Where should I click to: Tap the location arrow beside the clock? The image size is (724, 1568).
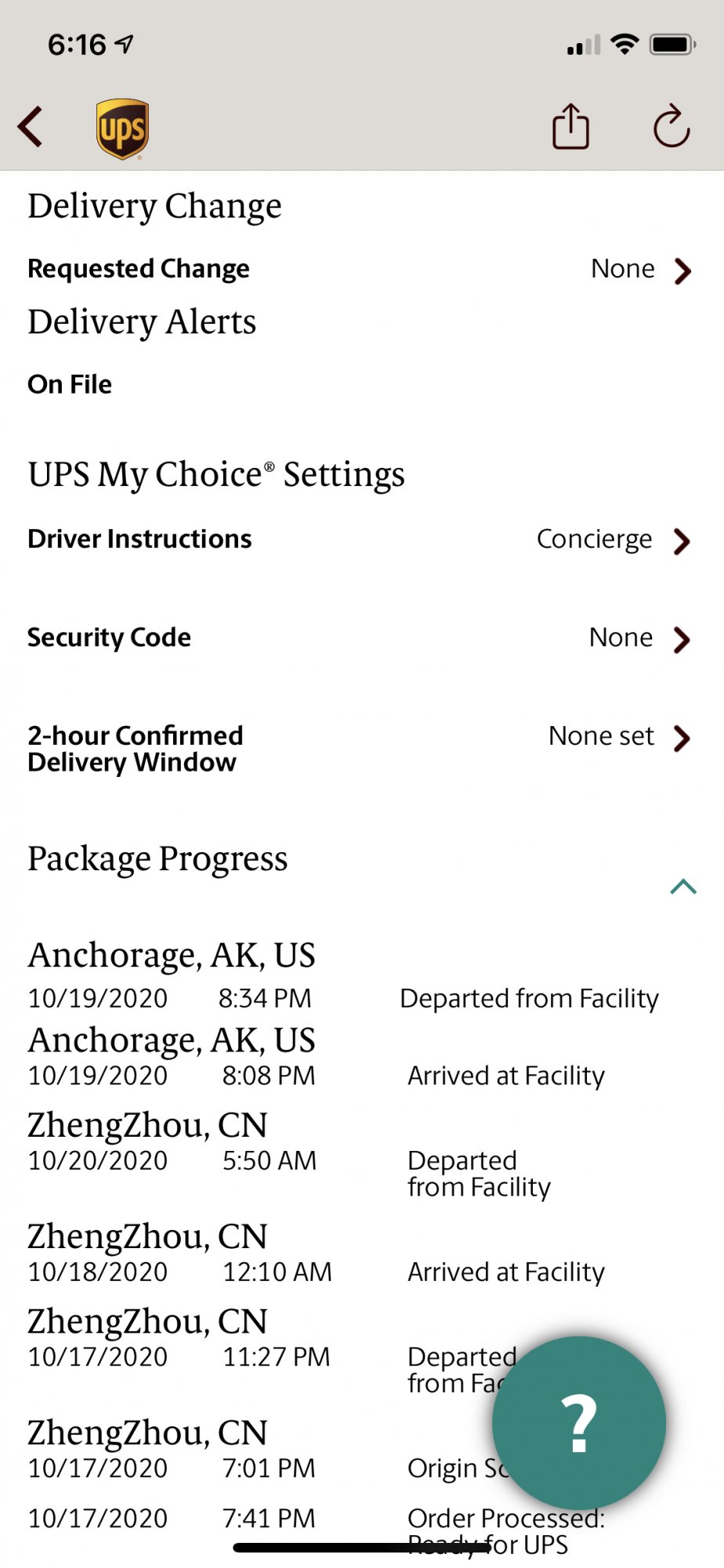124,44
